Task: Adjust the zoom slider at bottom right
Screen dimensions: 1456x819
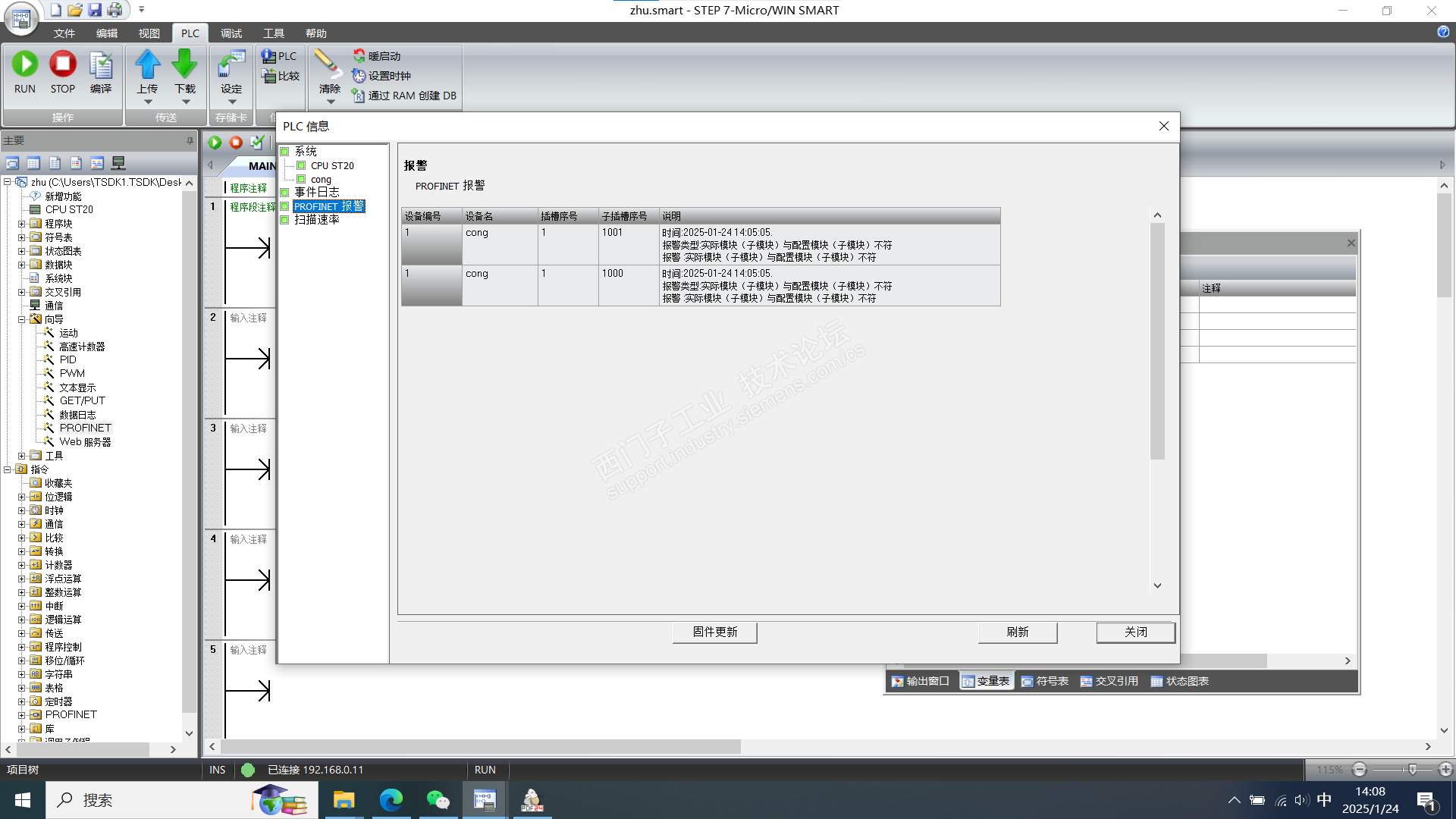Action: coord(1412,770)
